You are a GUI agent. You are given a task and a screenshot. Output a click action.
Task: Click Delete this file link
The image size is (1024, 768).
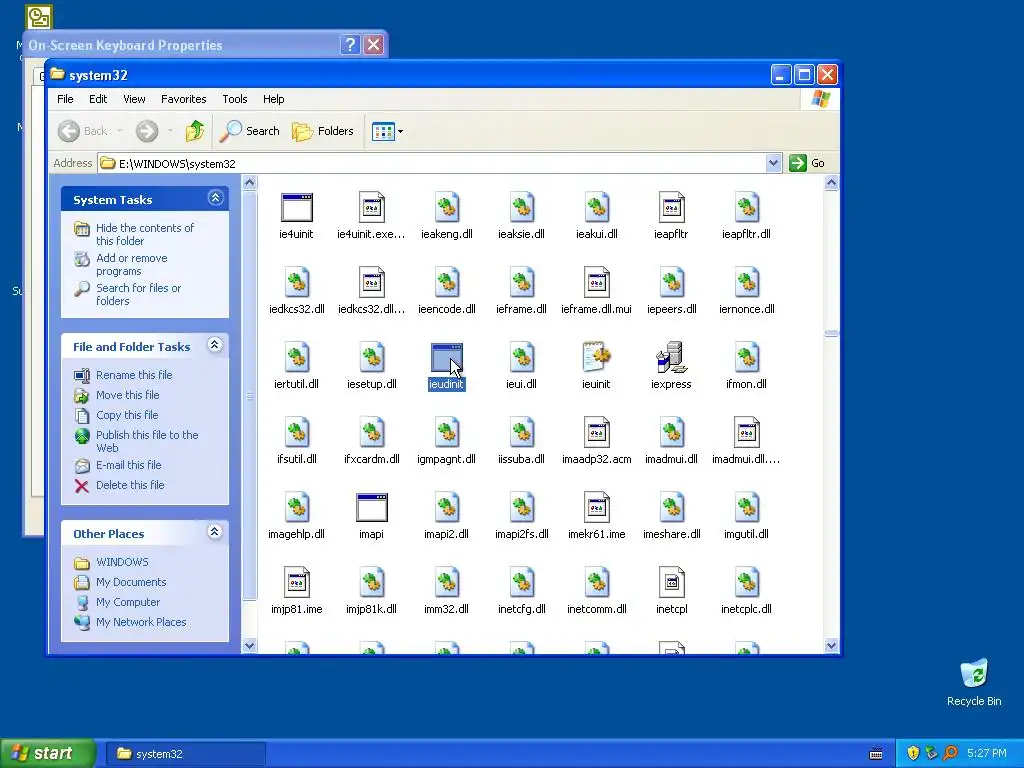tap(130, 485)
